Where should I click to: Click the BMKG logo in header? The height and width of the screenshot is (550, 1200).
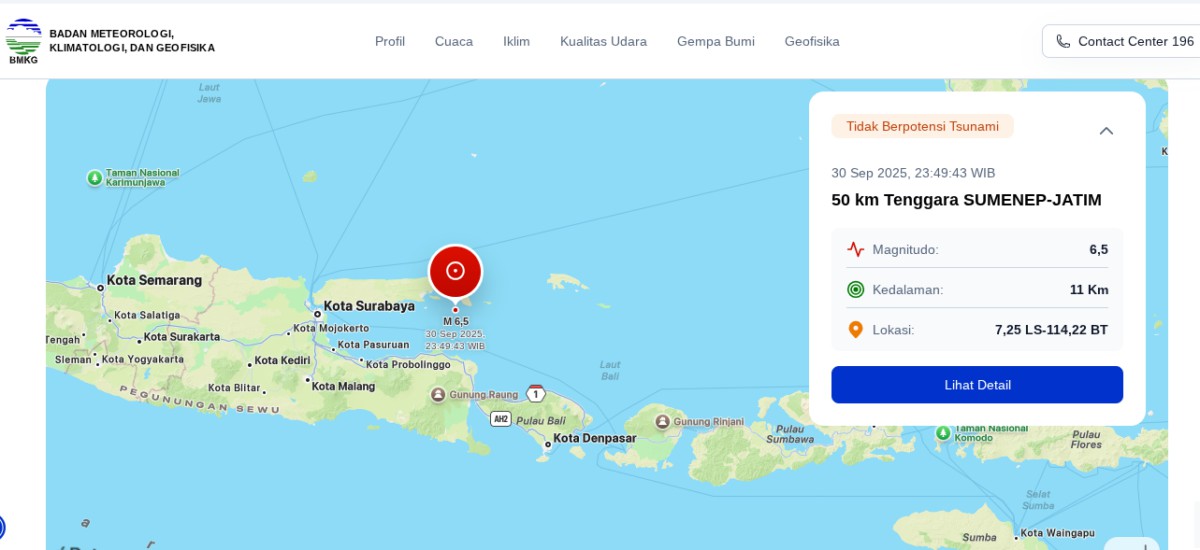pyautogui.click(x=24, y=41)
